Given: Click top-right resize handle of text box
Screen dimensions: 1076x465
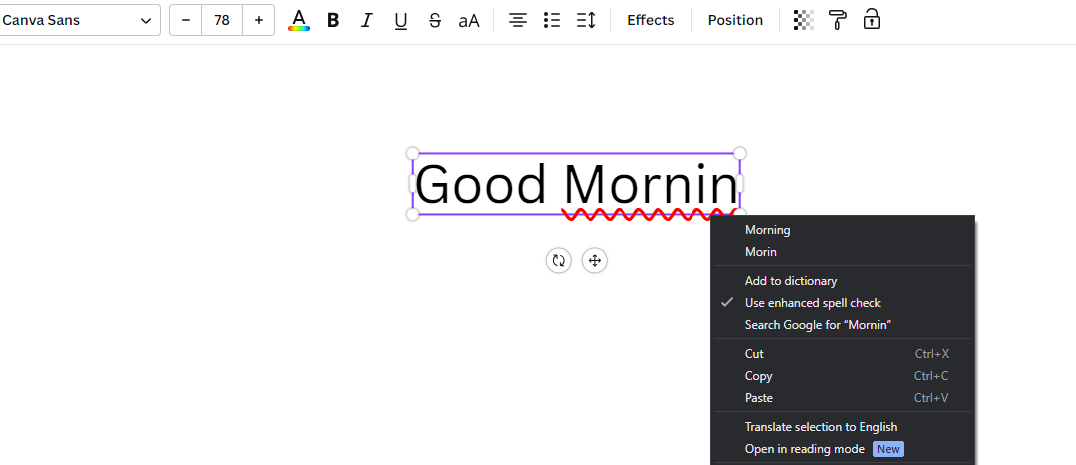Looking at the screenshot, I should click(x=740, y=153).
